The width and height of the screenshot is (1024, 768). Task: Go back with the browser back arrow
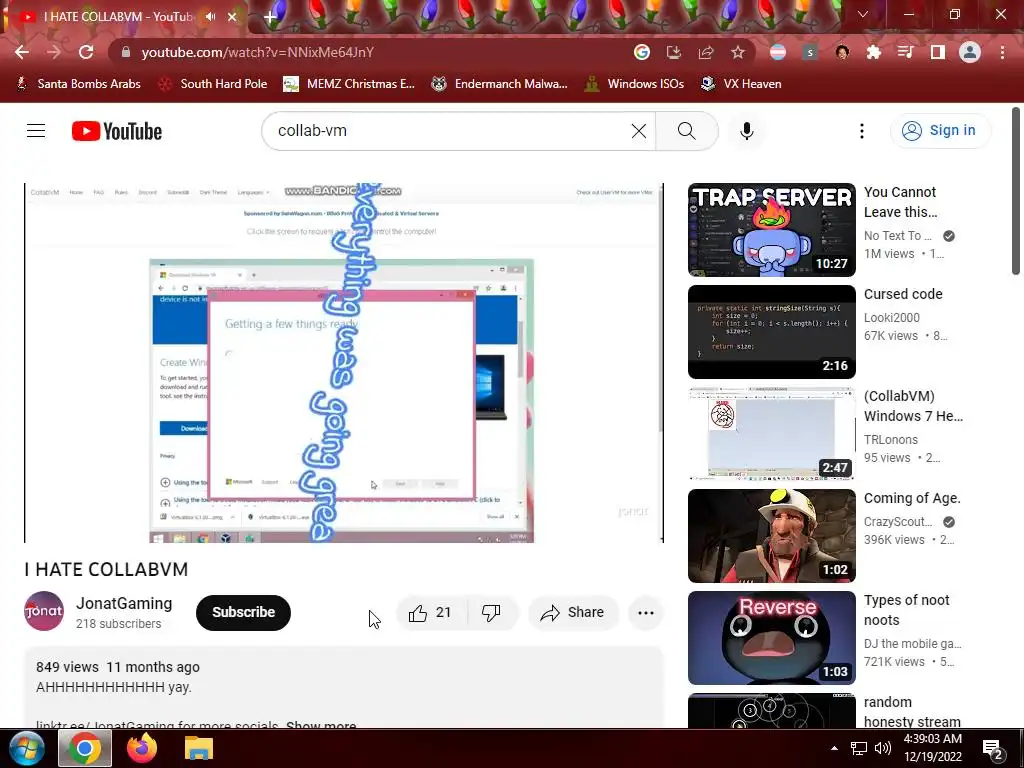coord(22,52)
